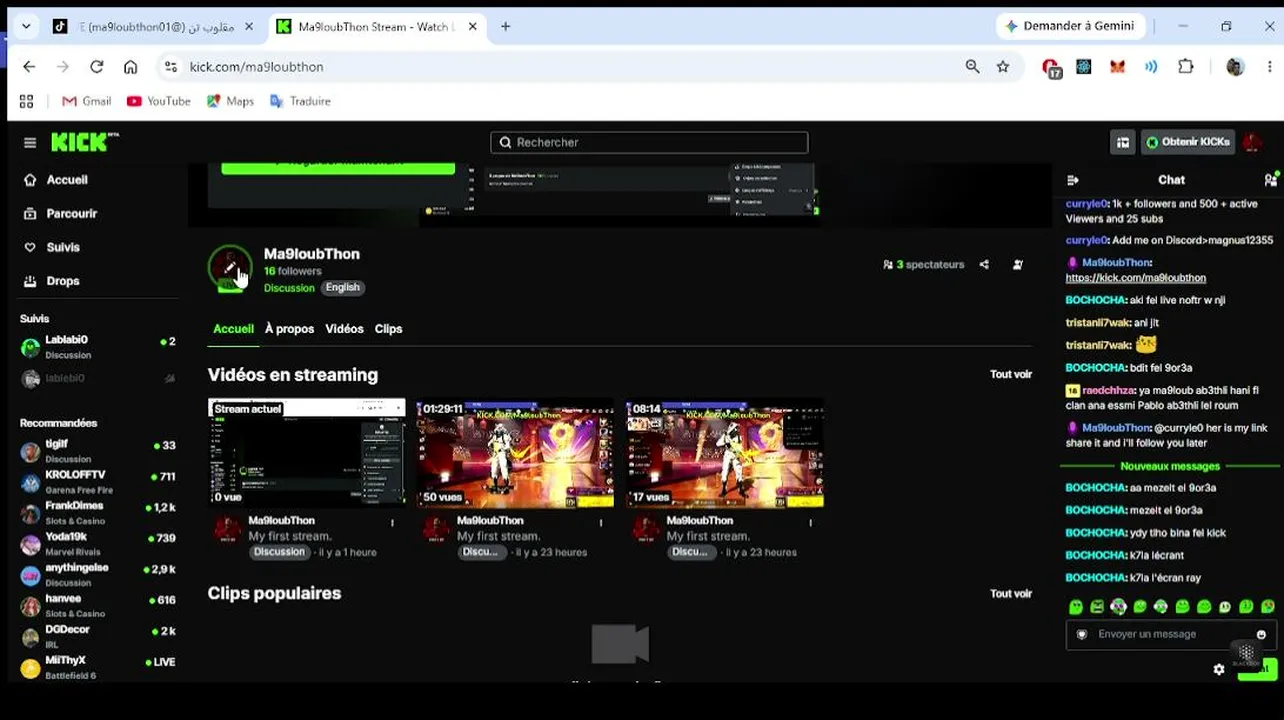This screenshot has width=1284, height=720.
Task: Click Tout voir for Vidéos en streaming
Action: click(x=1011, y=374)
